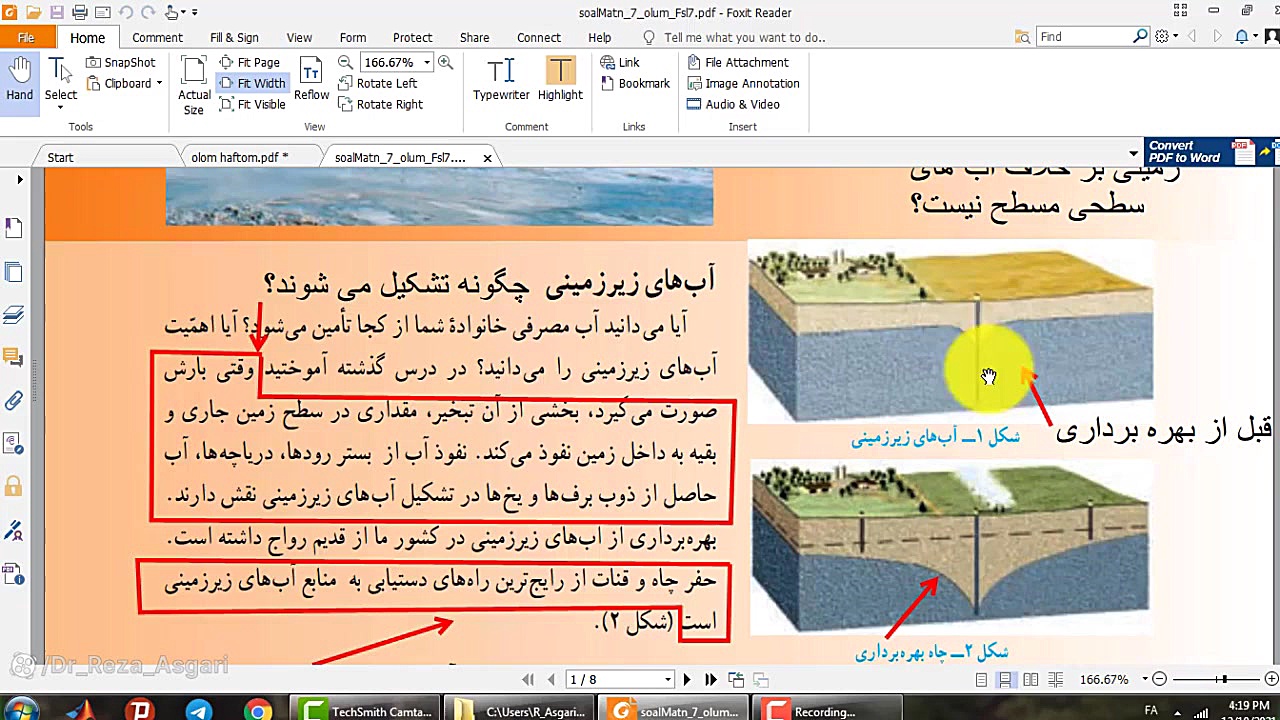Switch to the Connect tab
1280x720 pixels.
click(538, 37)
